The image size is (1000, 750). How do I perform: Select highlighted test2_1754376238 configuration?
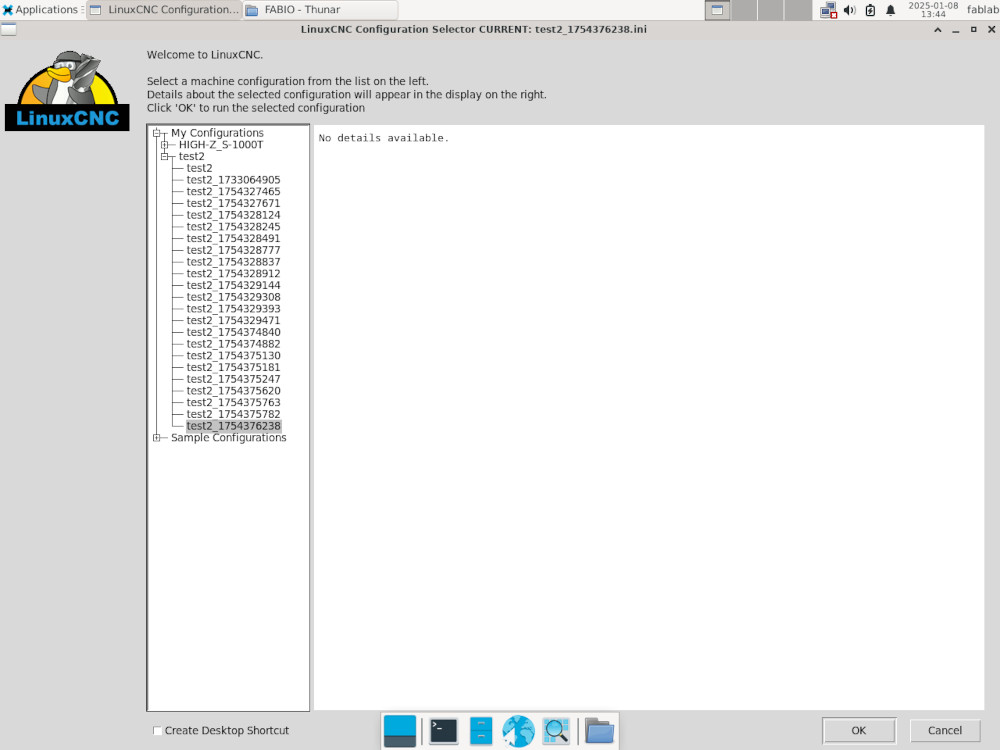[233, 425]
